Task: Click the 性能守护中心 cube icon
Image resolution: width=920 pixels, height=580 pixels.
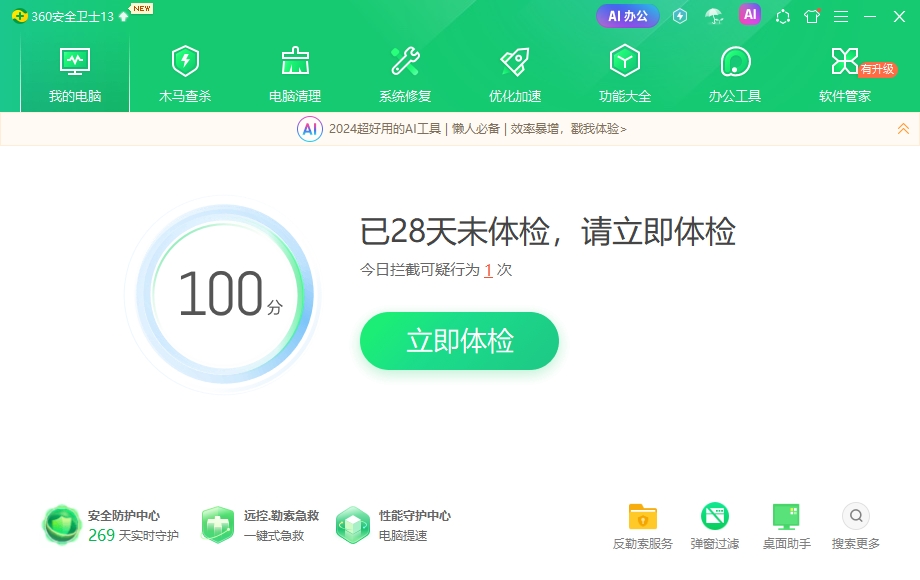Action: 353,525
